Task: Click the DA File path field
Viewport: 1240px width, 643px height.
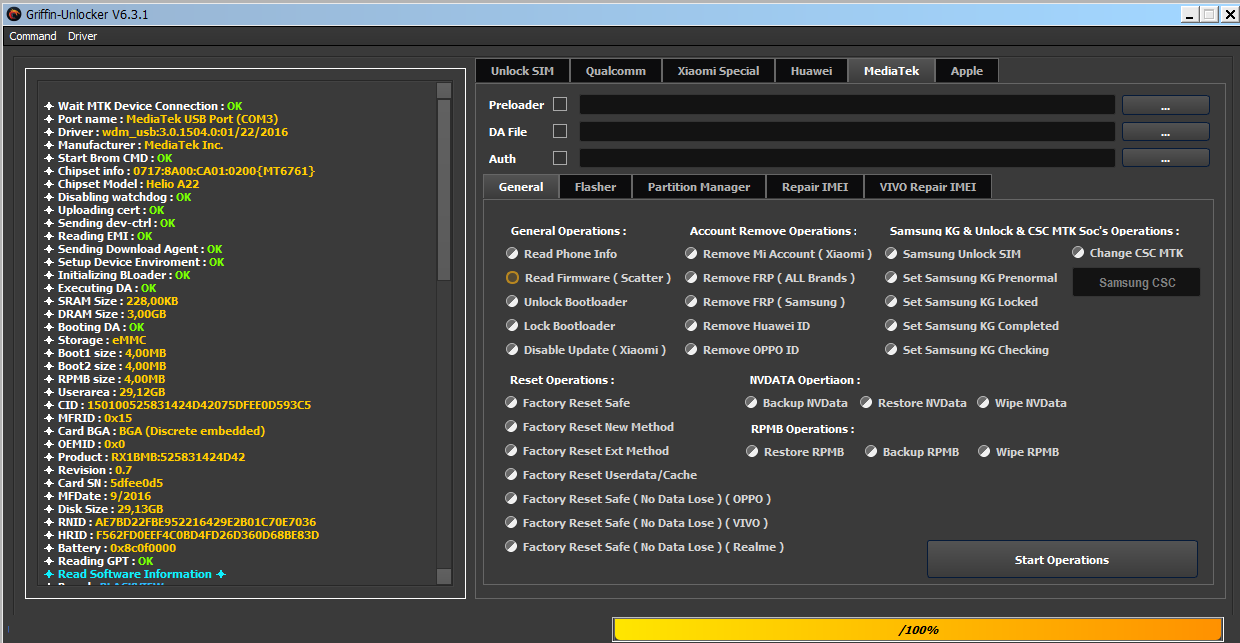Action: point(847,131)
